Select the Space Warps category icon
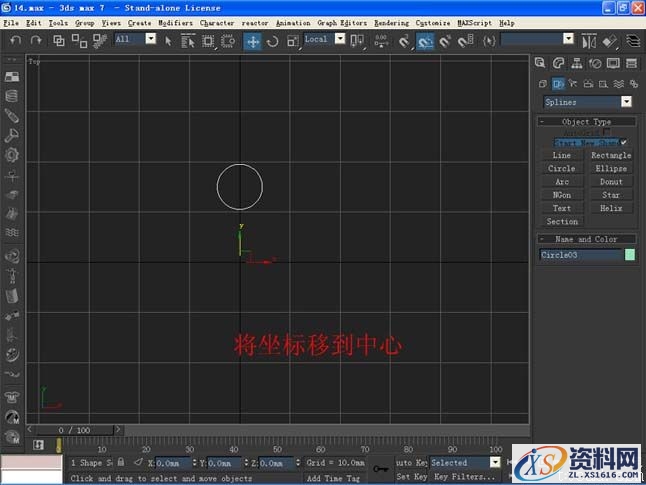The width and height of the screenshot is (646, 485). (619, 84)
